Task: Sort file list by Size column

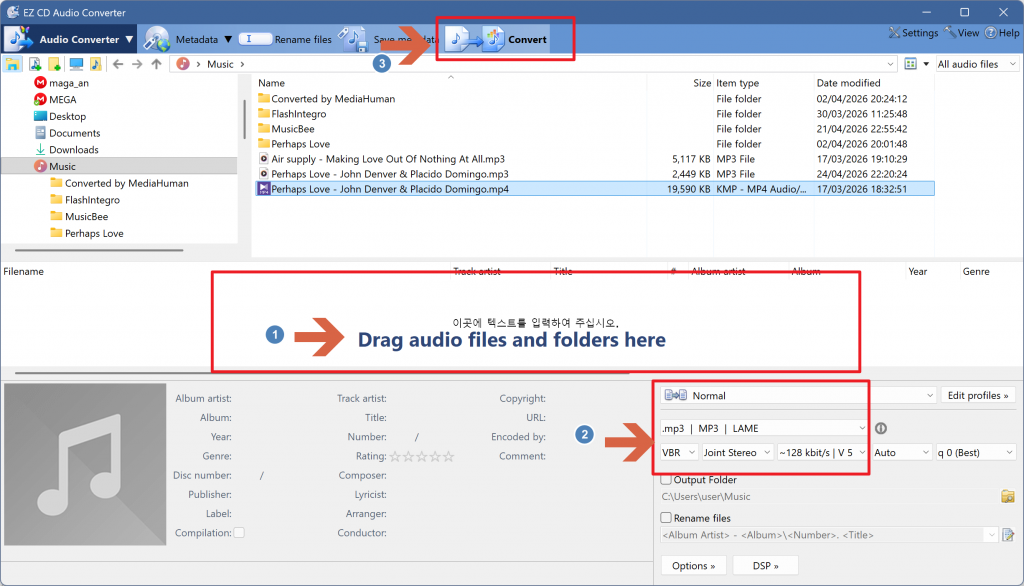Action: pyautogui.click(x=701, y=83)
